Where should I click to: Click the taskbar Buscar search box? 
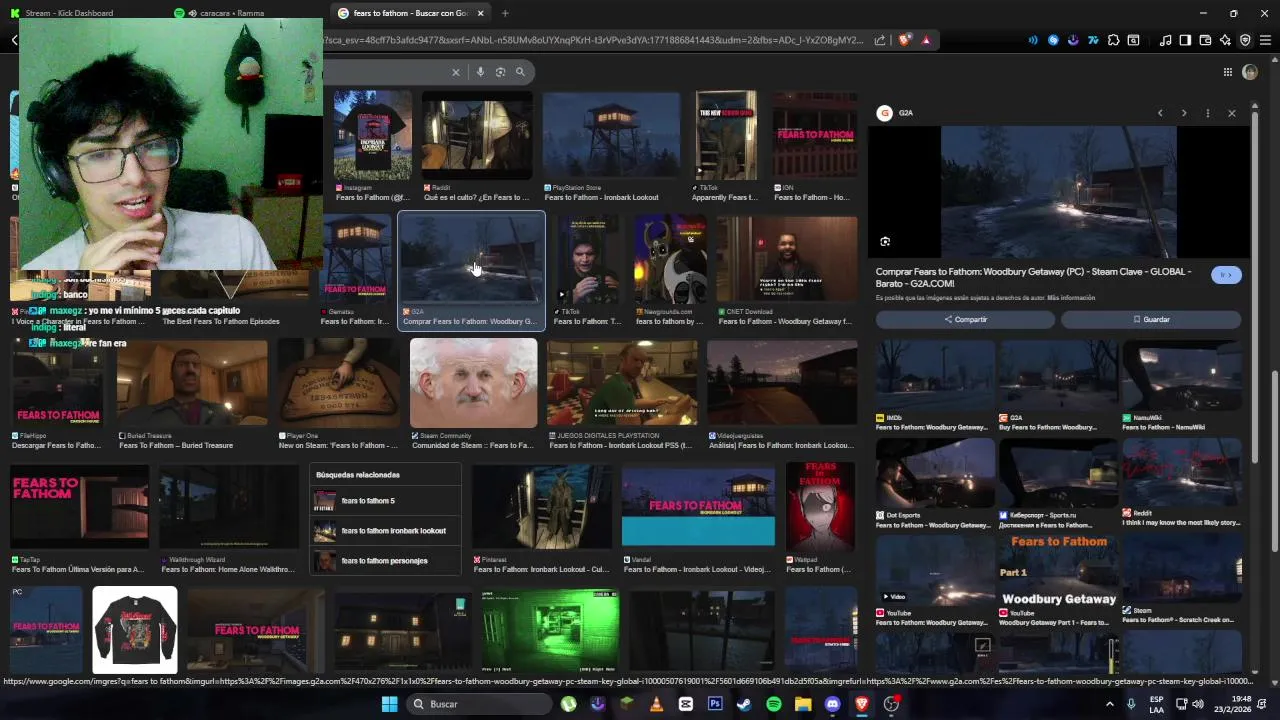point(478,704)
